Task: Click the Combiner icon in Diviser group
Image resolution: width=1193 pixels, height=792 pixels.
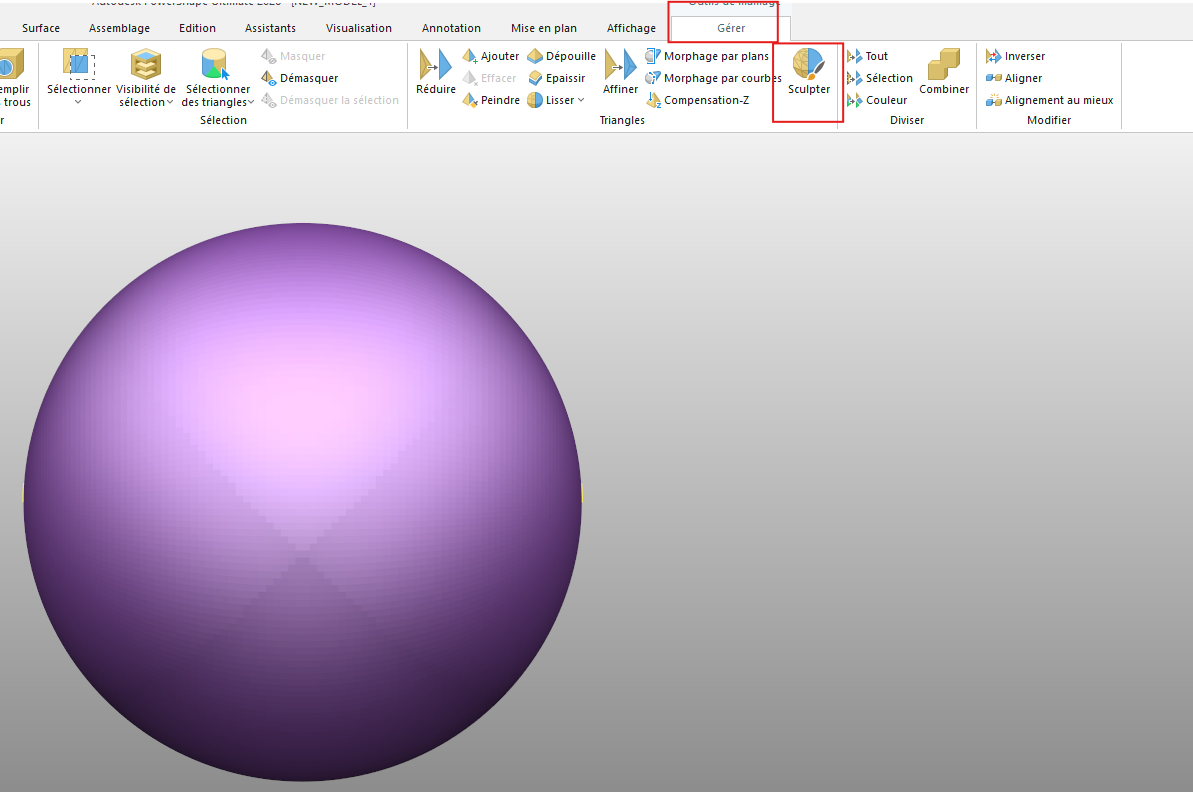Action: [943, 70]
